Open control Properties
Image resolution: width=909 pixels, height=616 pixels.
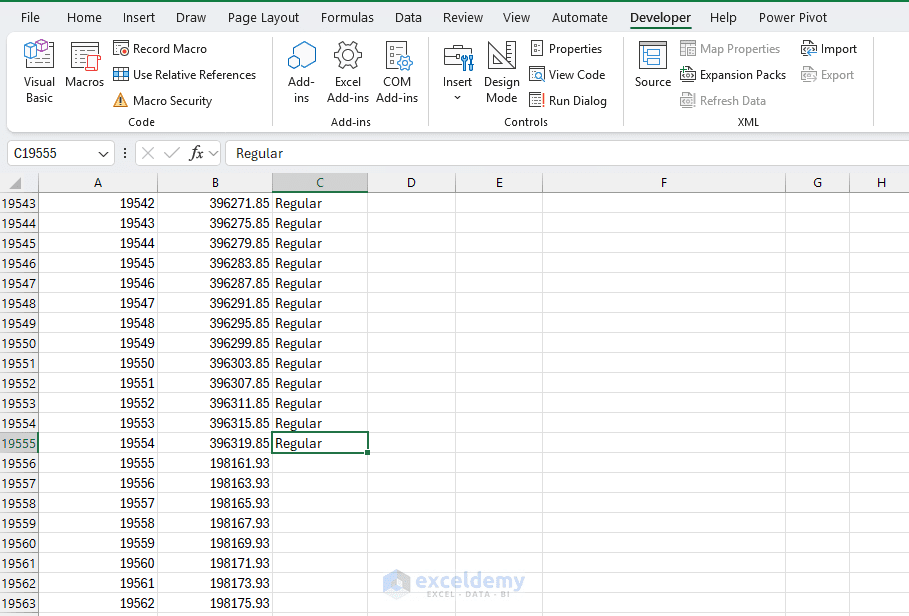pyautogui.click(x=566, y=49)
